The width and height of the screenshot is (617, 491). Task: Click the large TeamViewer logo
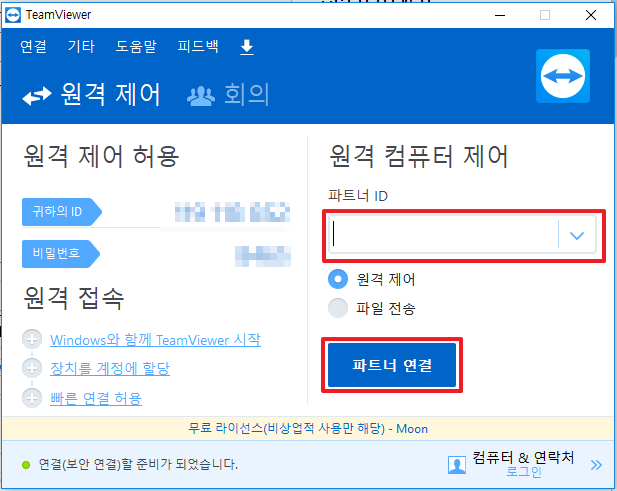[563, 76]
